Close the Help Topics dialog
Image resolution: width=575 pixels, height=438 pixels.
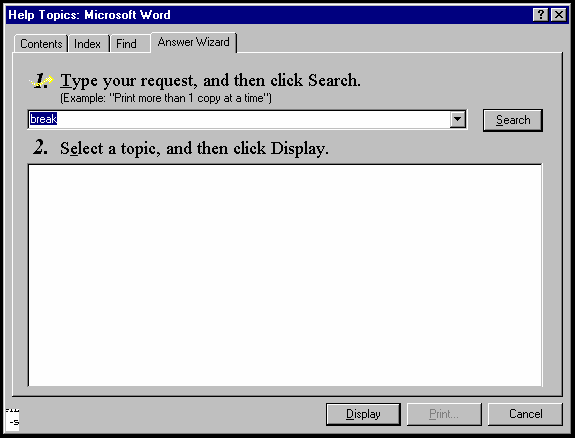[559, 15]
